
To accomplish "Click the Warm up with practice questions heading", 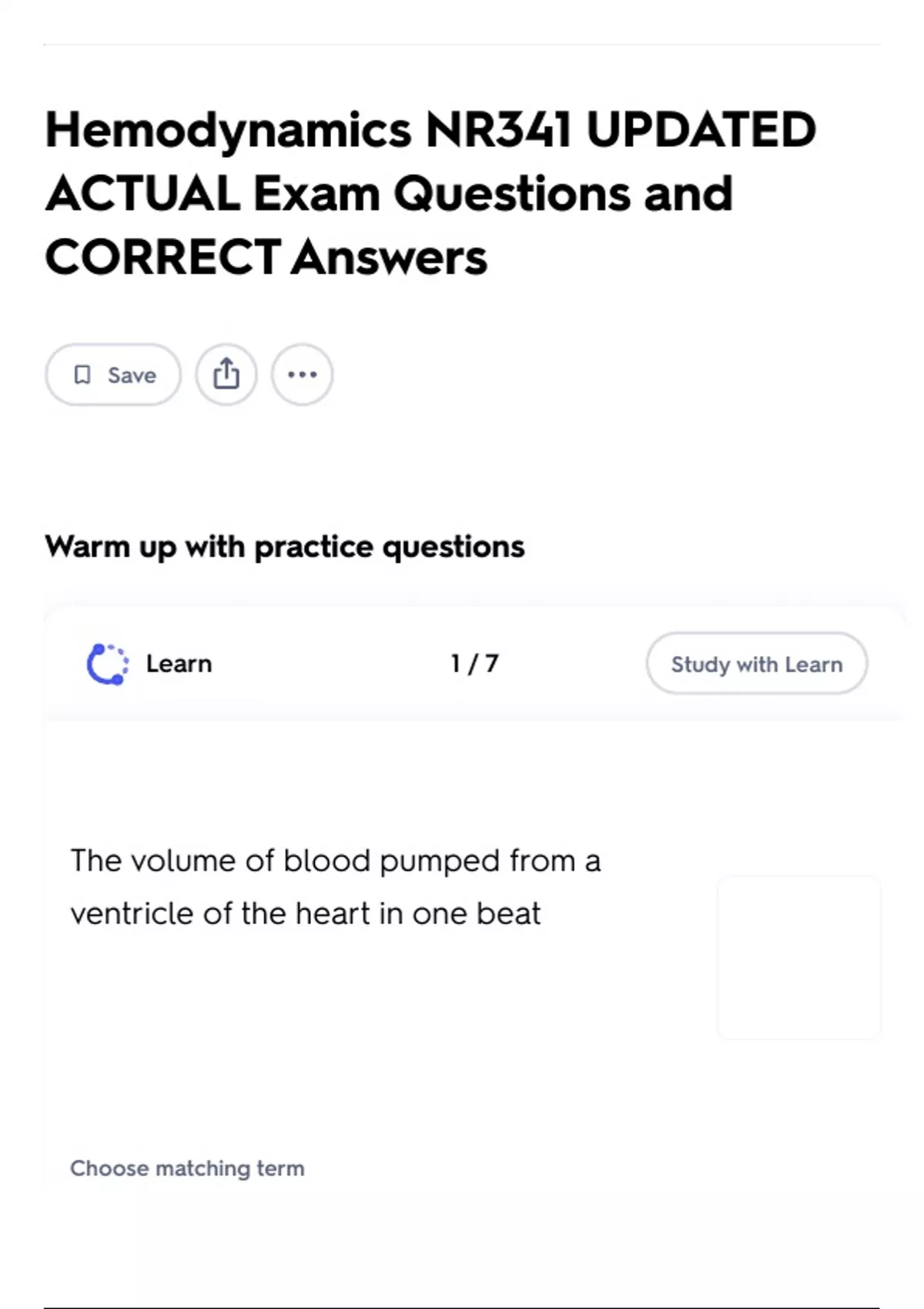I will 284,547.
